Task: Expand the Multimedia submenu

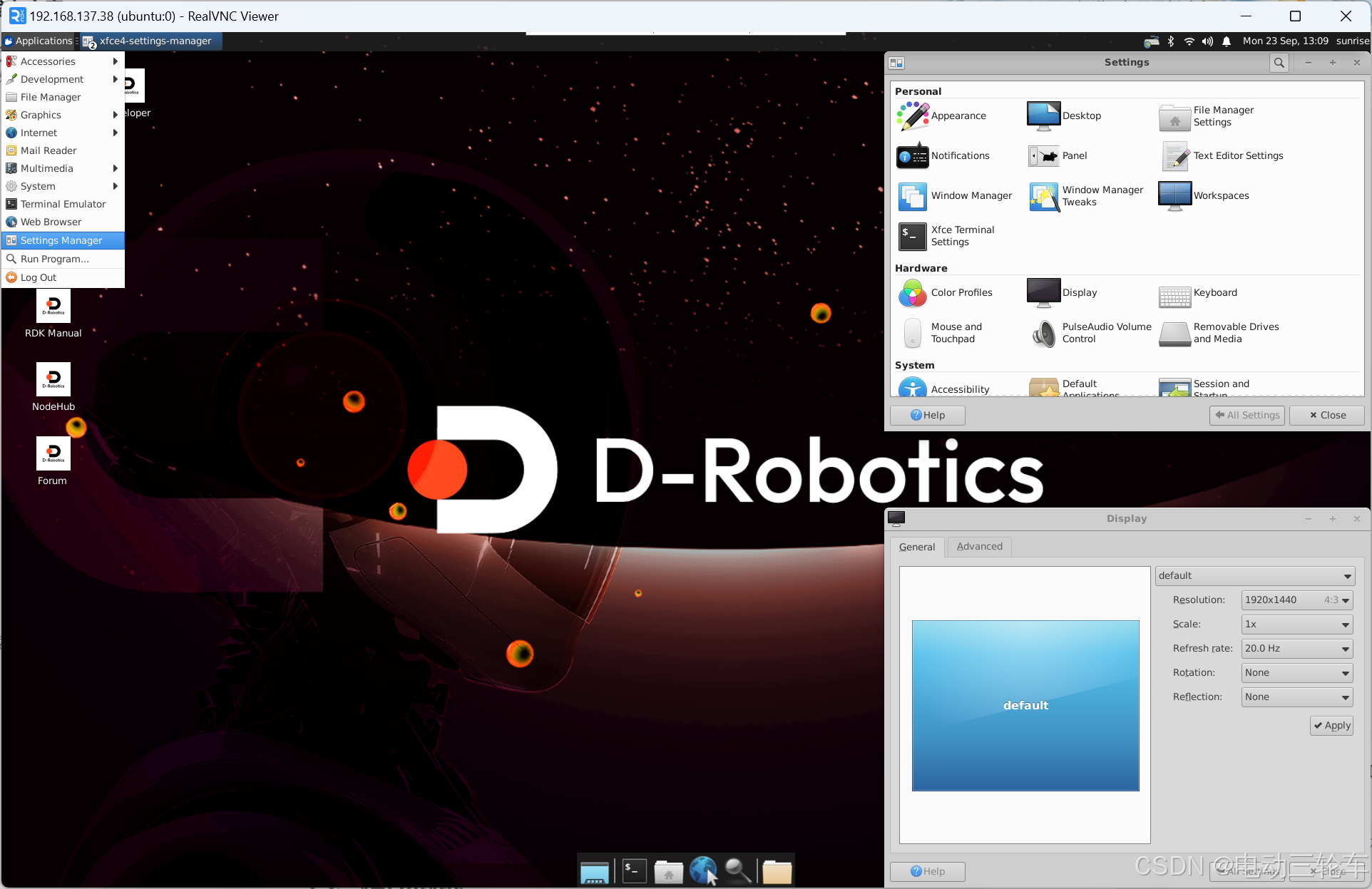Action: pos(47,169)
